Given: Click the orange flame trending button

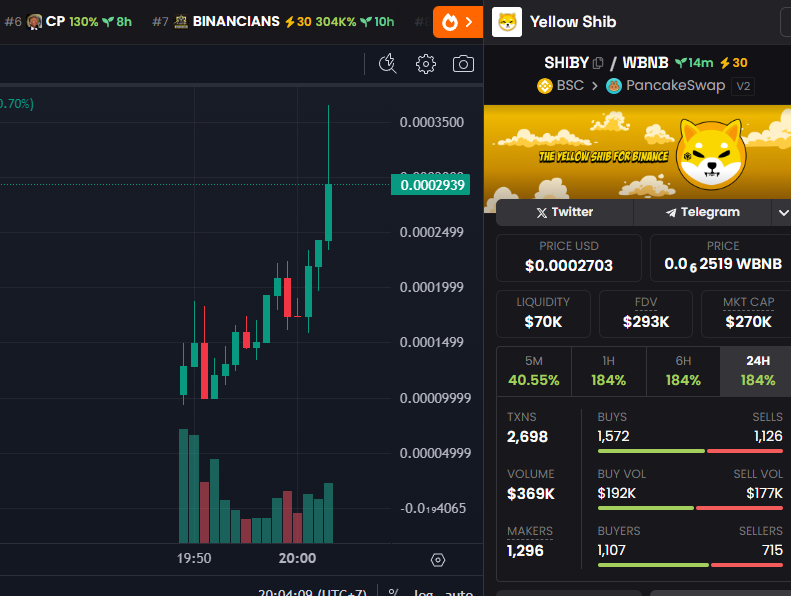Looking at the screenshot, I should click(458, 22).
